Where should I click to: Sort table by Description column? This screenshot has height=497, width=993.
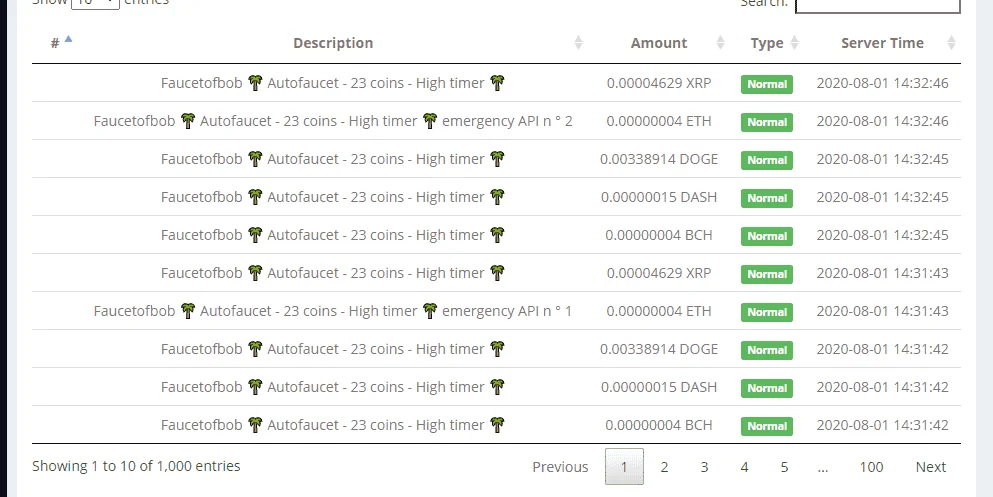(578, 43)
